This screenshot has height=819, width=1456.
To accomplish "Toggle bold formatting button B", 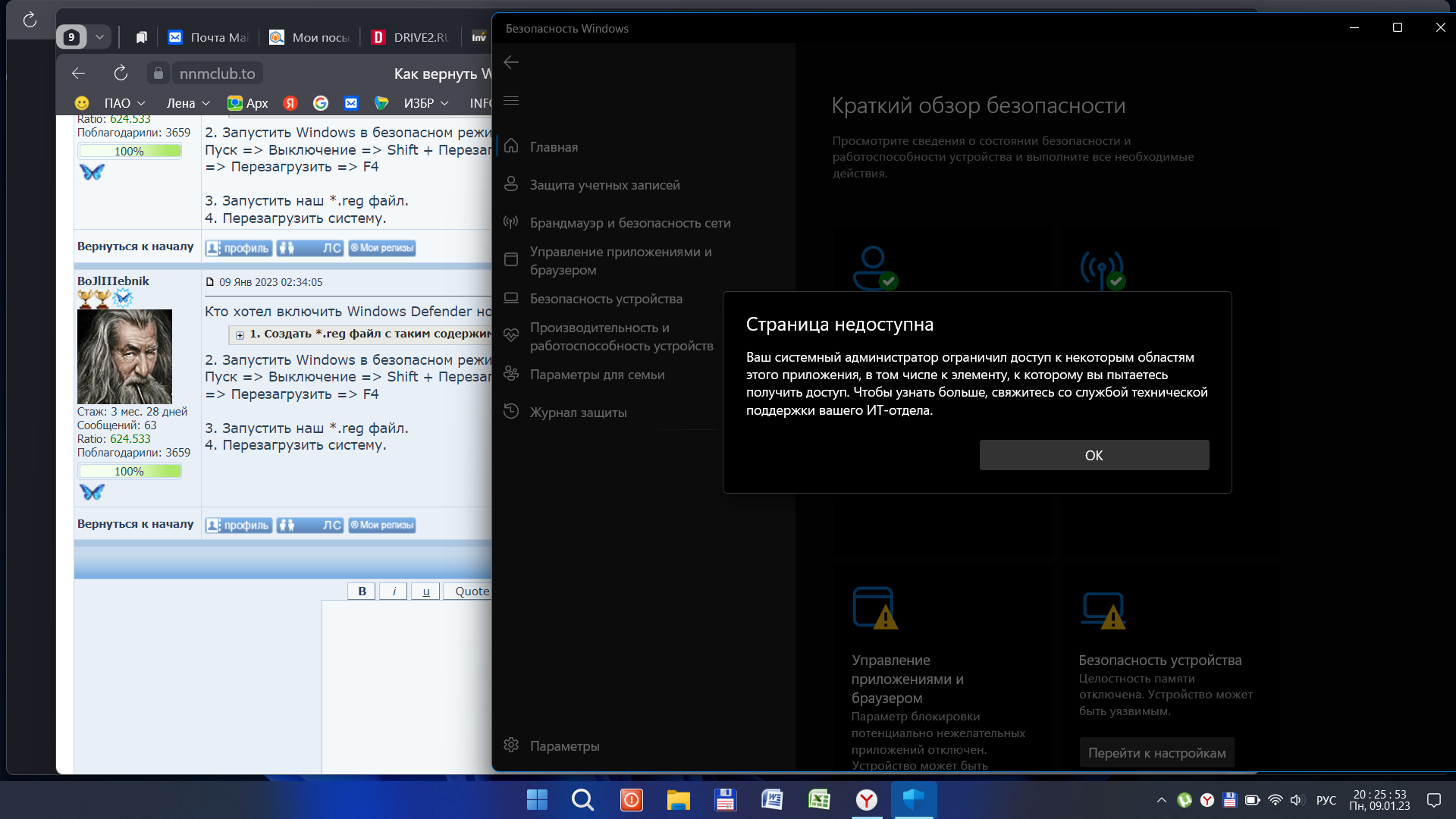I will tap(362, 591).
